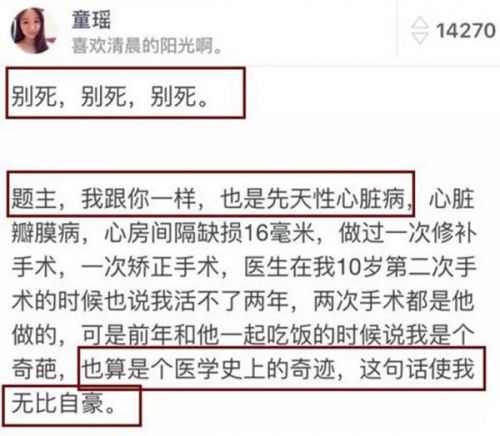Image resolution: width=500 pixels, height=436 pixels.
Task: Click the boxed phrase 也算是个医学史上的奇迹
Action: coord(208,369)
